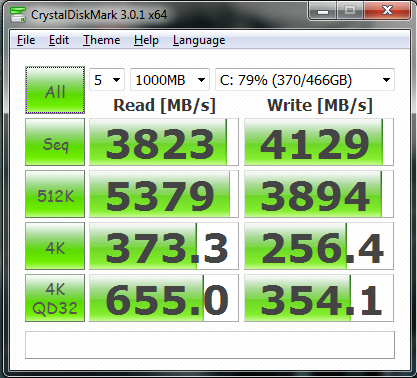Expand the C: drive selection dropdown
This screenshot has height=378, width=417.
[305, 80]
